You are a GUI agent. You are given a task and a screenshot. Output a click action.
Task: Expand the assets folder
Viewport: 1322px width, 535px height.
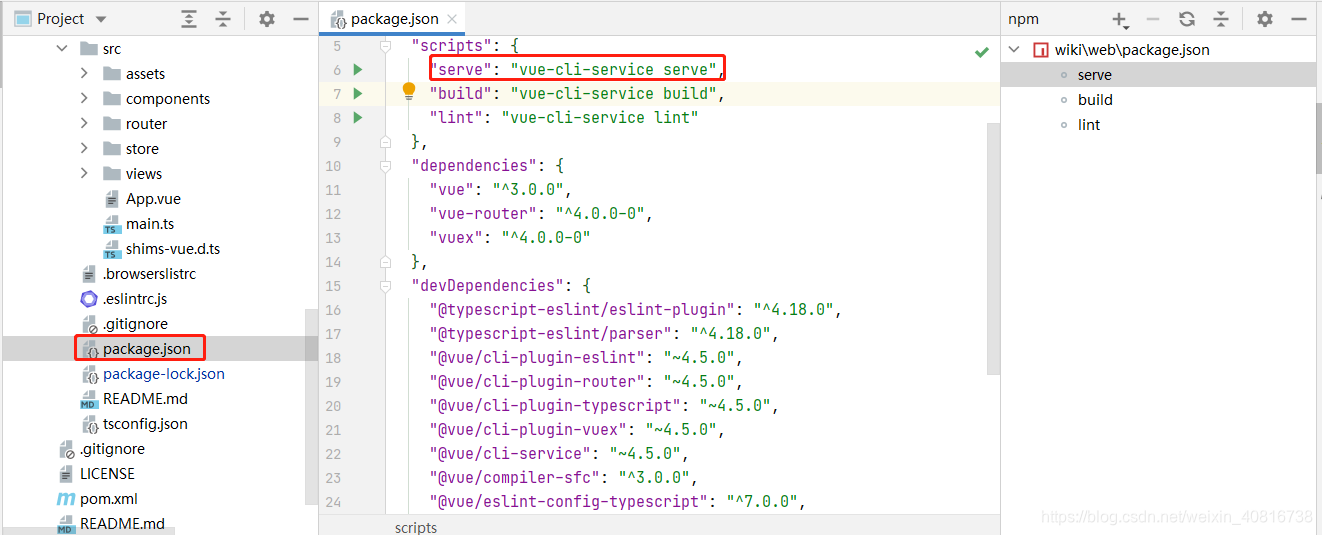[85, 74]
